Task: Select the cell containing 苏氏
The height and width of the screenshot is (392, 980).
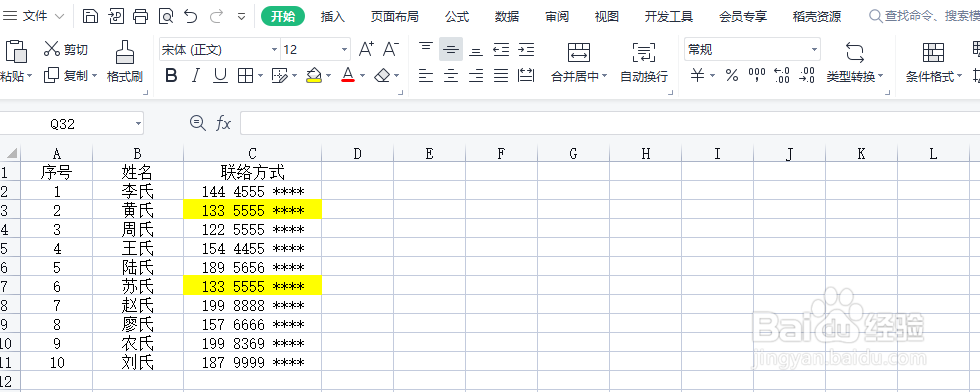Action: (138, 286)
